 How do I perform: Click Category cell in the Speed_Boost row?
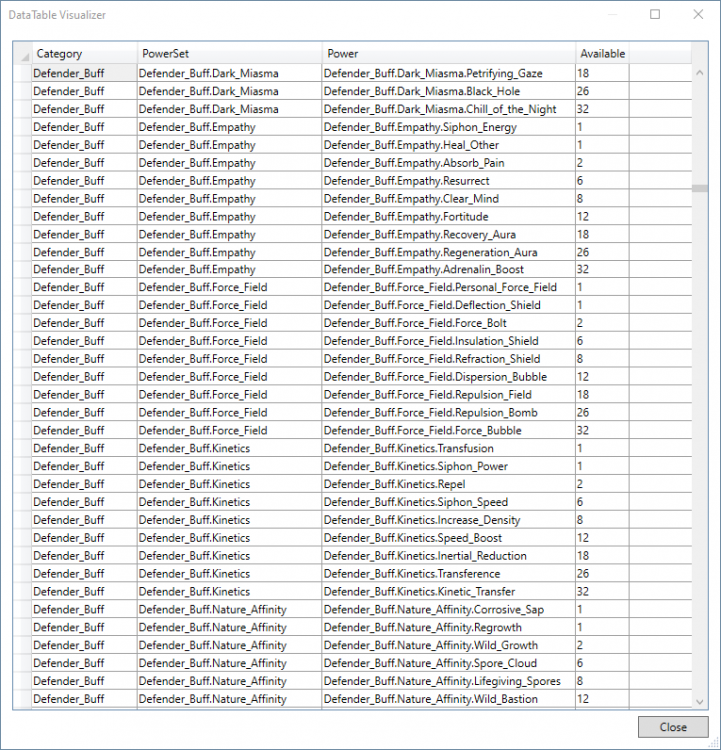click(x=84, y=538)
